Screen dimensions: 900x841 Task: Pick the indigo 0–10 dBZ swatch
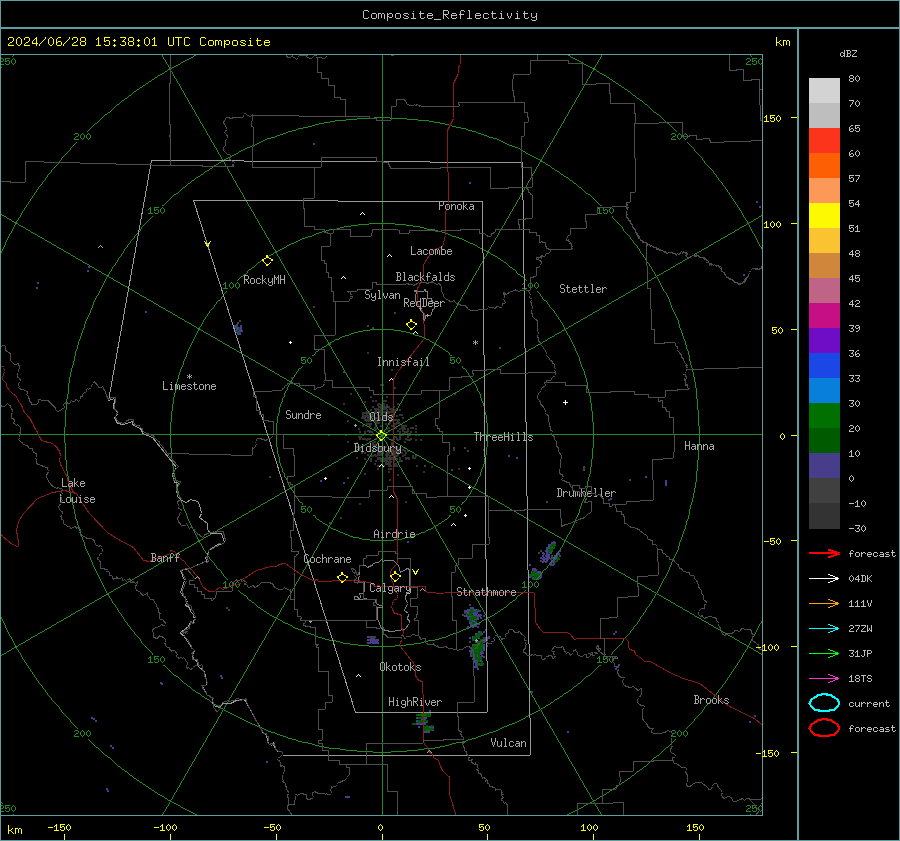pos(824,466)
